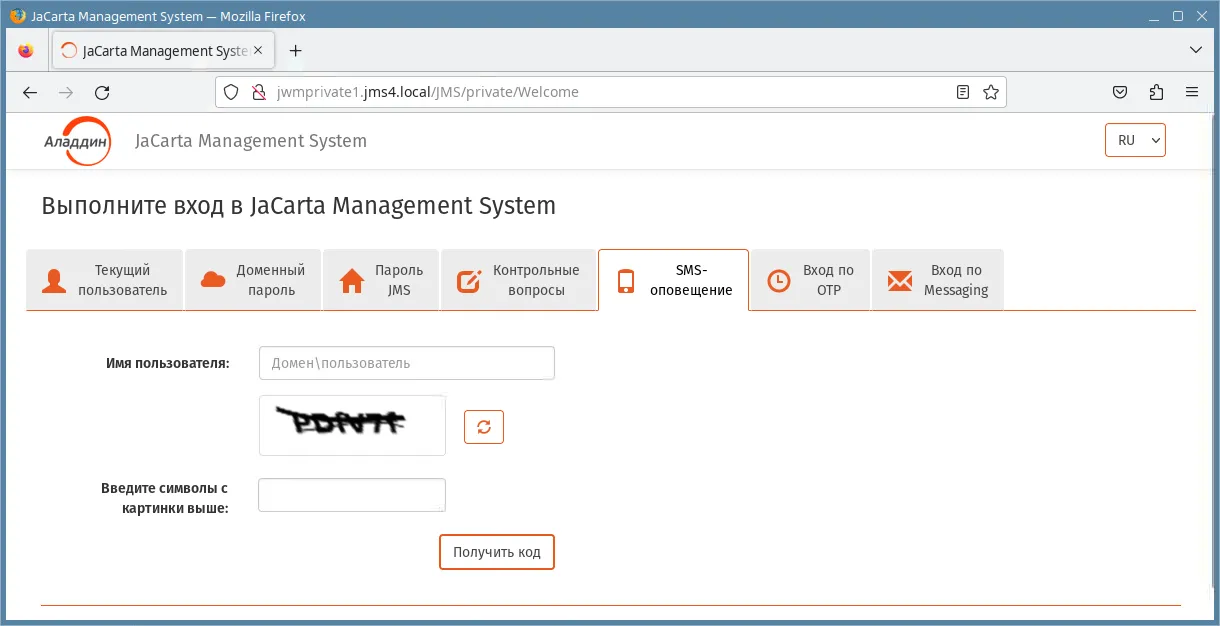The image size is (1220, 626).
Task: Reload the page with browser reload icon
Action: 102,92
